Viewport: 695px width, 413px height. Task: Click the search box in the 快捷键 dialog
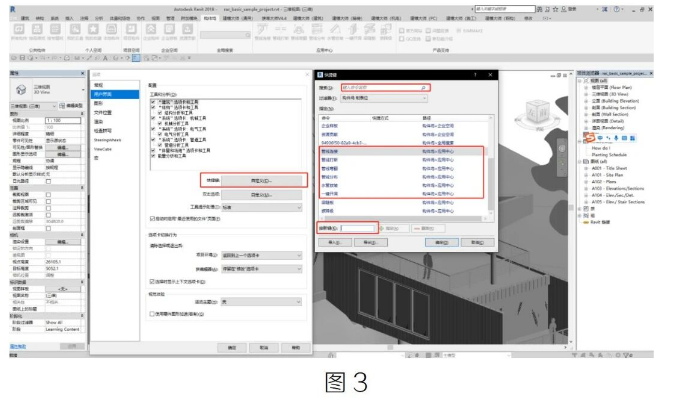385,88
